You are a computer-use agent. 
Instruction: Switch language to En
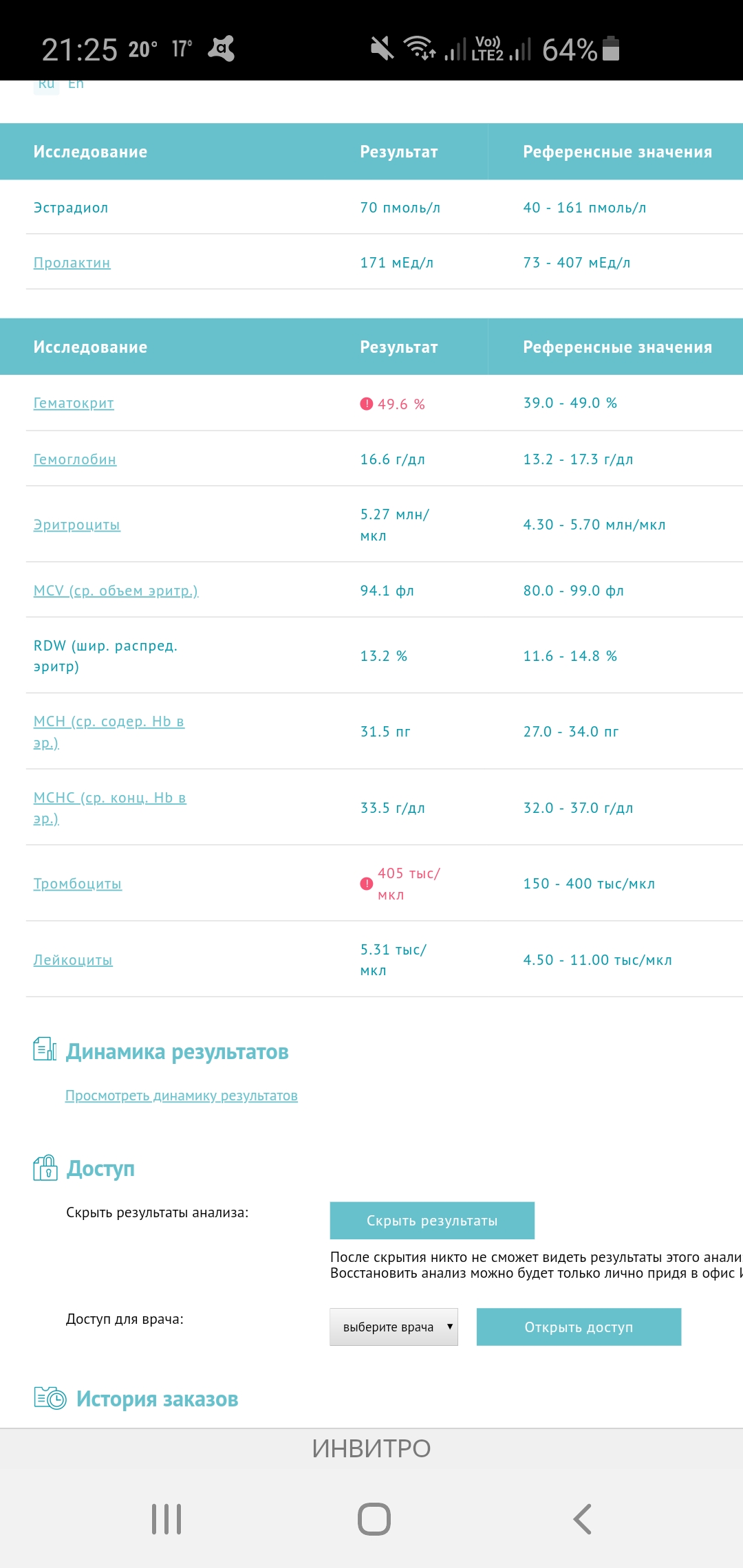(x=76, y=84)
